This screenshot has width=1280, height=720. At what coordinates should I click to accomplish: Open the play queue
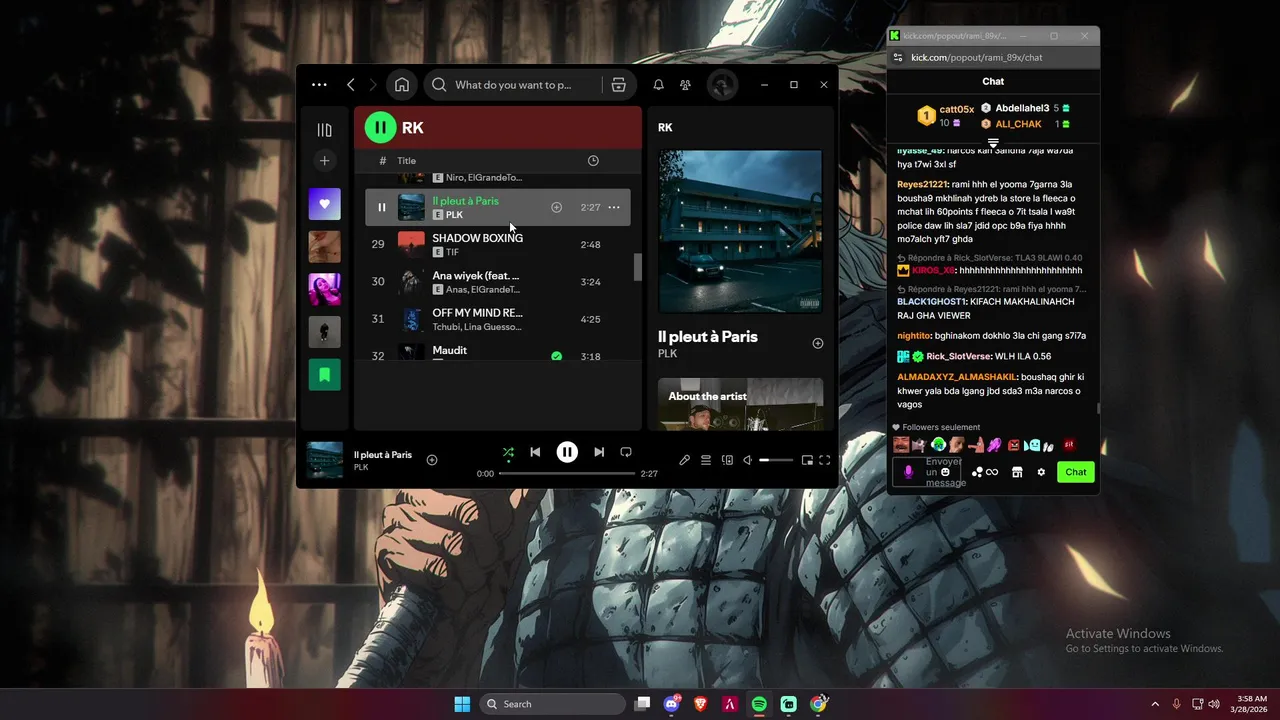706,460
